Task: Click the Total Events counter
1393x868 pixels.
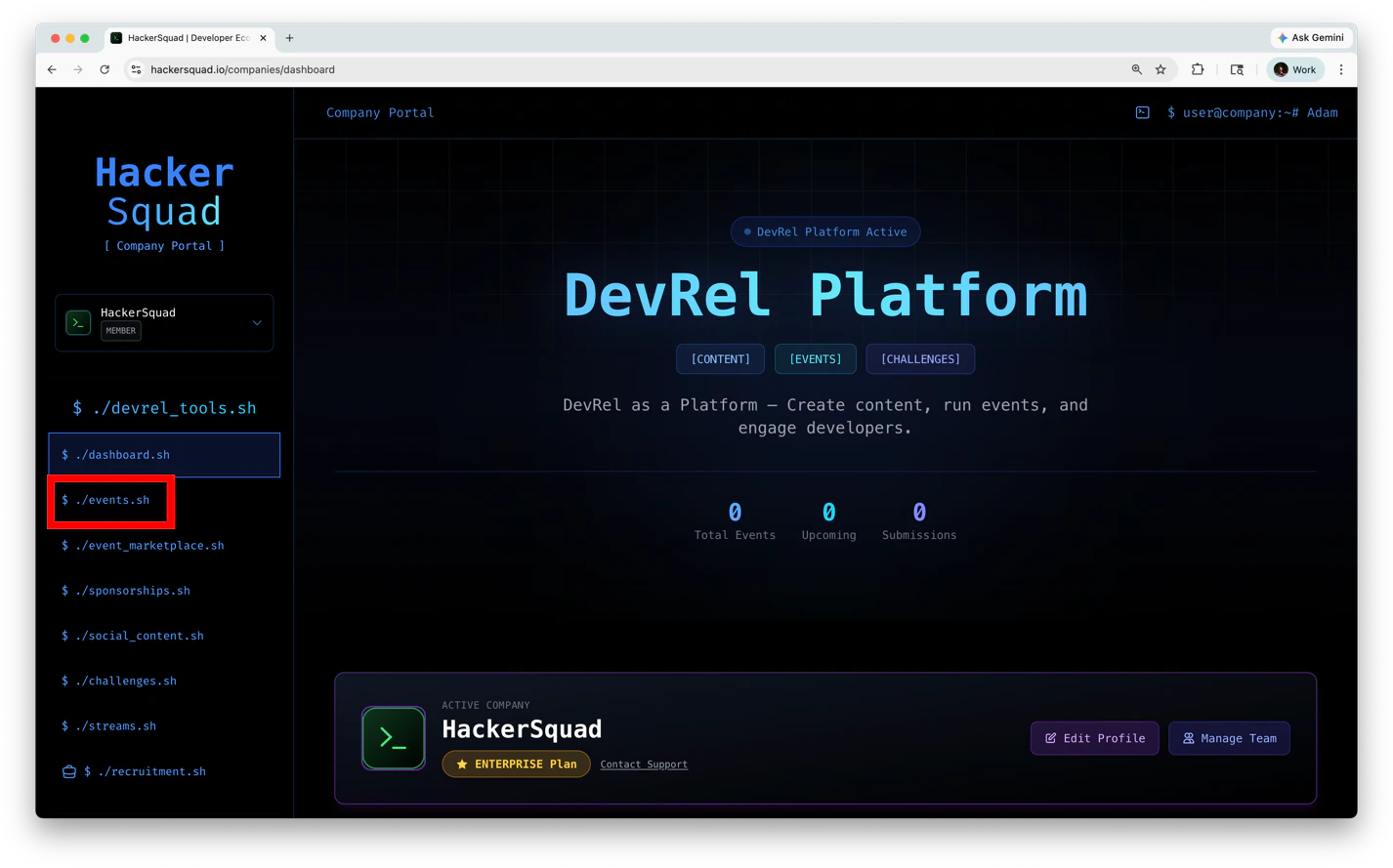Action: [735, 521]
